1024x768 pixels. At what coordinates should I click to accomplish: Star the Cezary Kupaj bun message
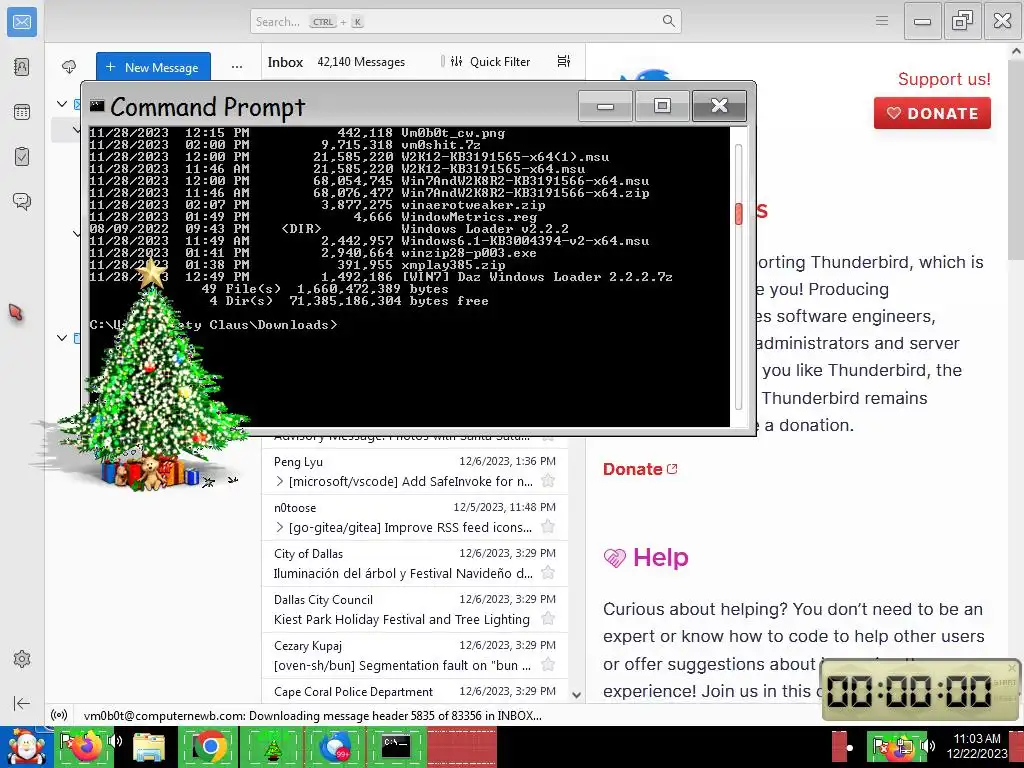pyautogui.click(x=548, y=665)
